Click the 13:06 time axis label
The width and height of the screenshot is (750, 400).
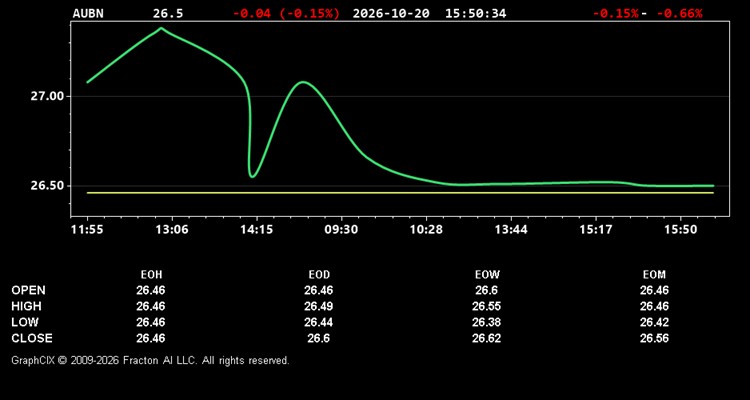click(x=172, y=230)
